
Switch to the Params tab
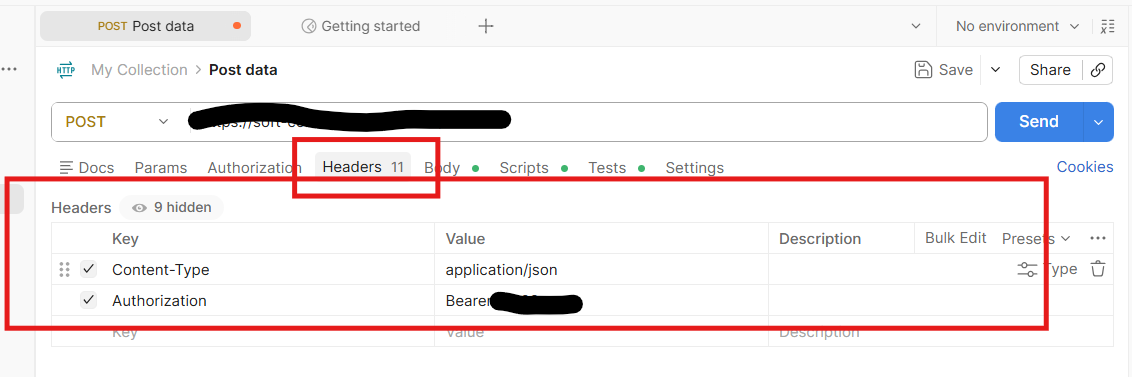click(160, 168)
